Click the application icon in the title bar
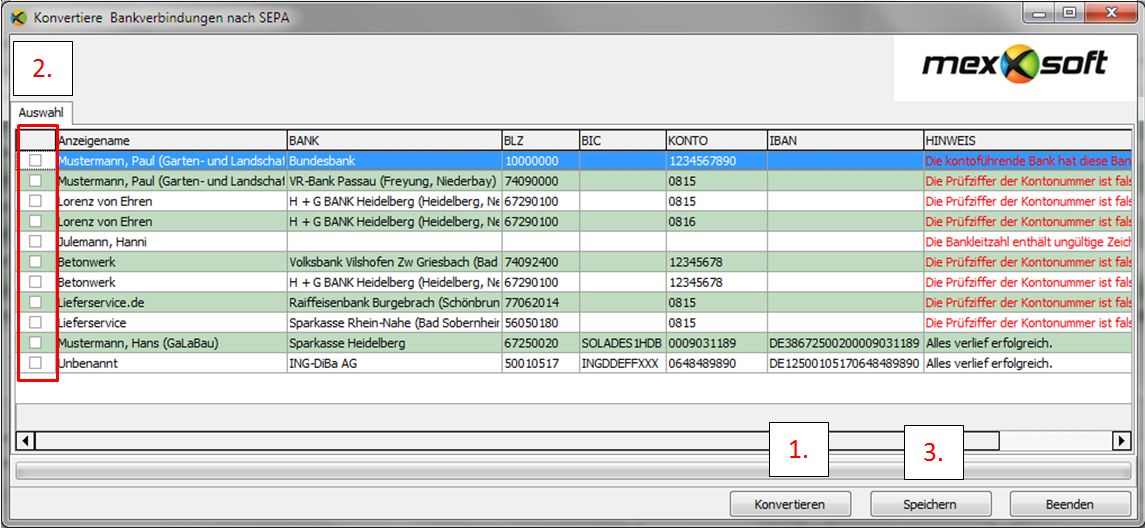 (x=18, y=17)
